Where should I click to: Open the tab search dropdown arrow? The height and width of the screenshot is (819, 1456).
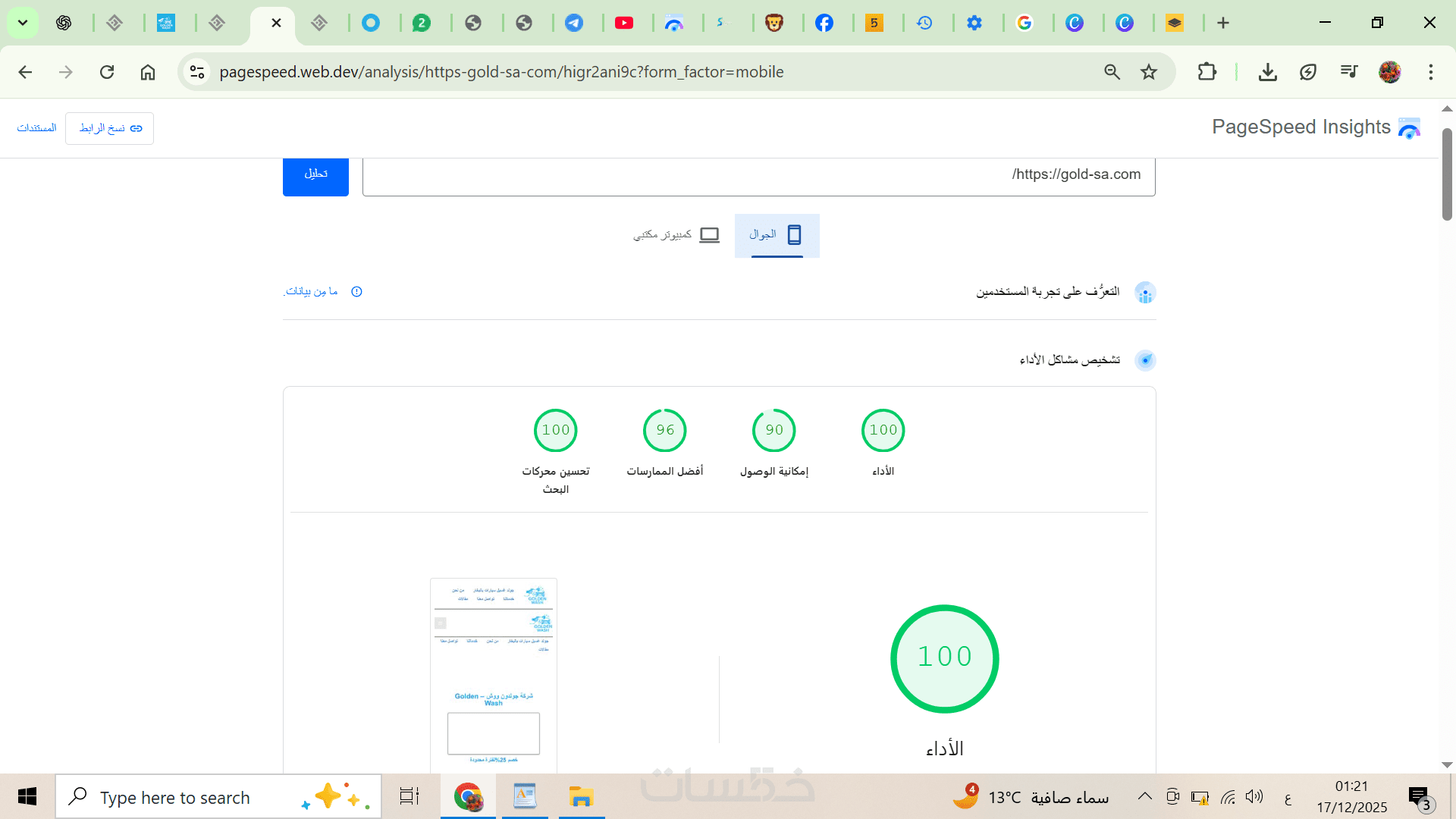23,23
